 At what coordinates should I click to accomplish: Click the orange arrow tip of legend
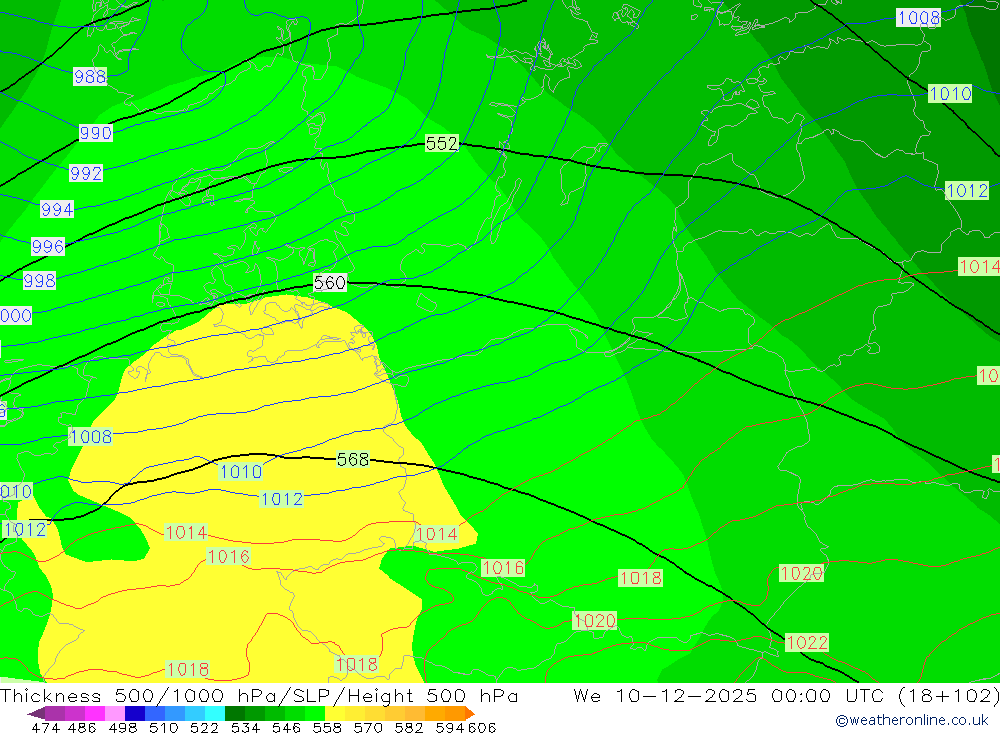click(x=470, y=713)
